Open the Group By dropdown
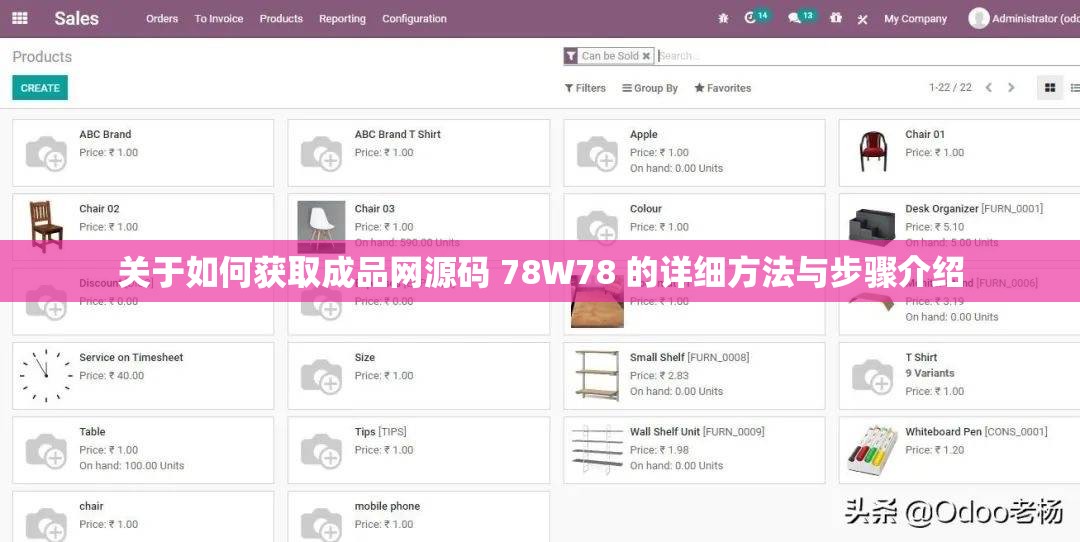Viewport: 1080px width, 542px height. pyautogui.click(x=650, y=88)
